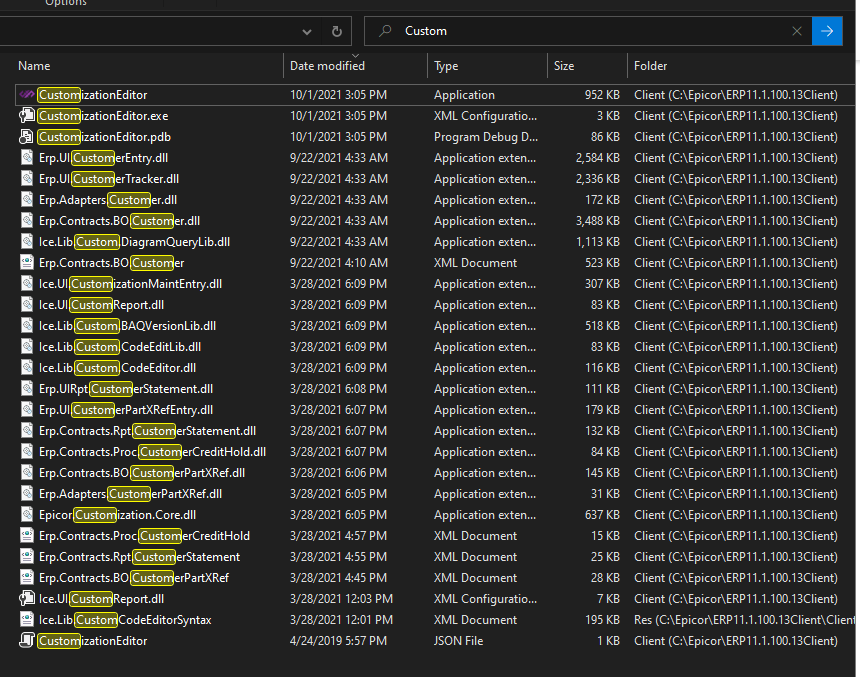Click the Res folder path cell
The height and width of the screenshot is (677, 860).
pyautogui.click(x=744, y=620)
